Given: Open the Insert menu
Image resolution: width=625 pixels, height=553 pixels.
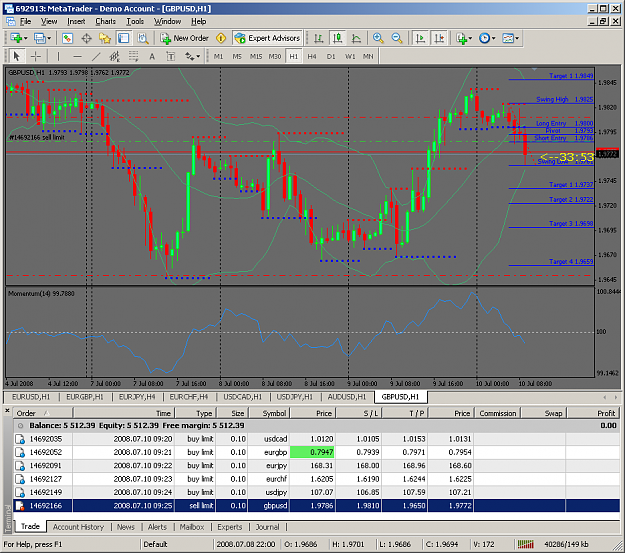Looking at the screenshot, I should [76, 21].
